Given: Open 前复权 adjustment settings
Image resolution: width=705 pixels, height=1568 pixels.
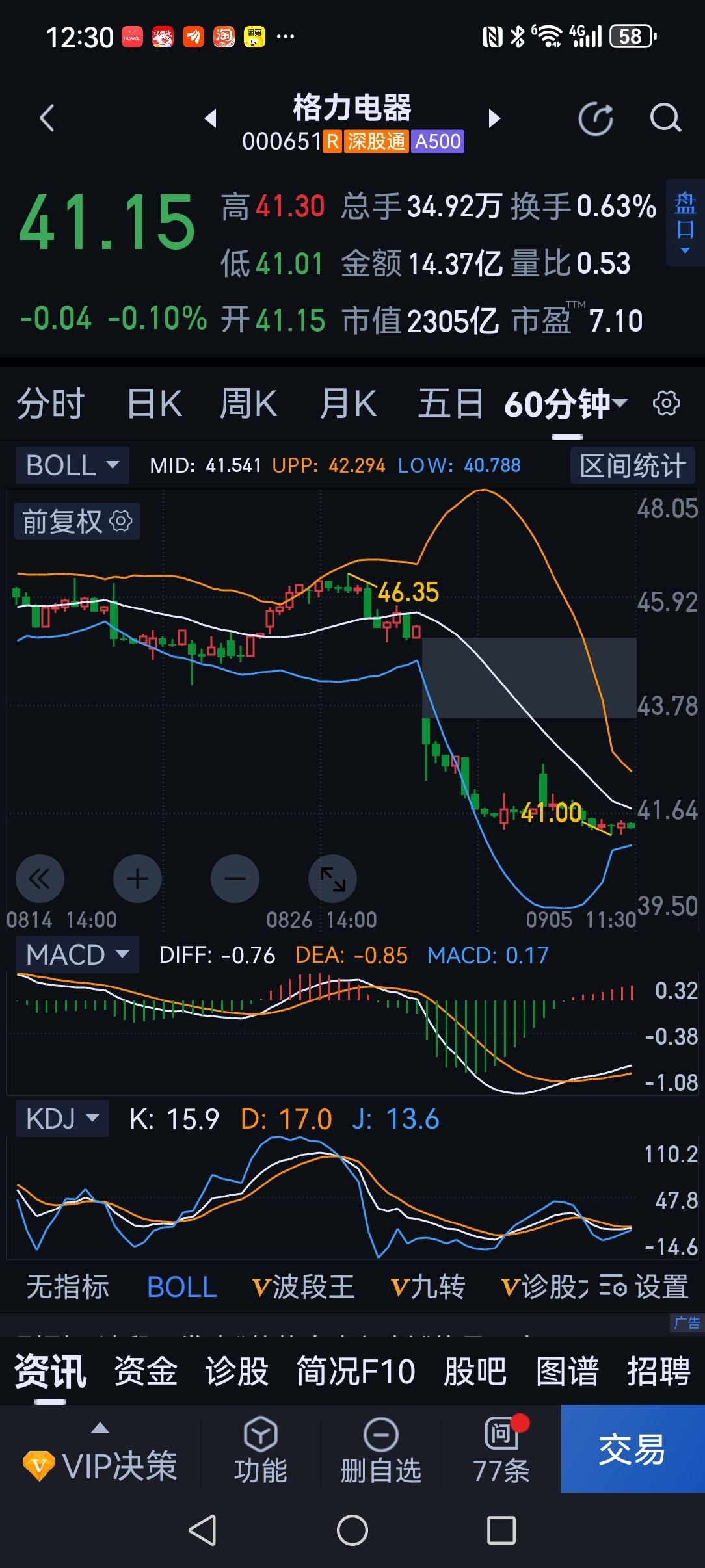Looking at the screenshot, I should point(77,521).
